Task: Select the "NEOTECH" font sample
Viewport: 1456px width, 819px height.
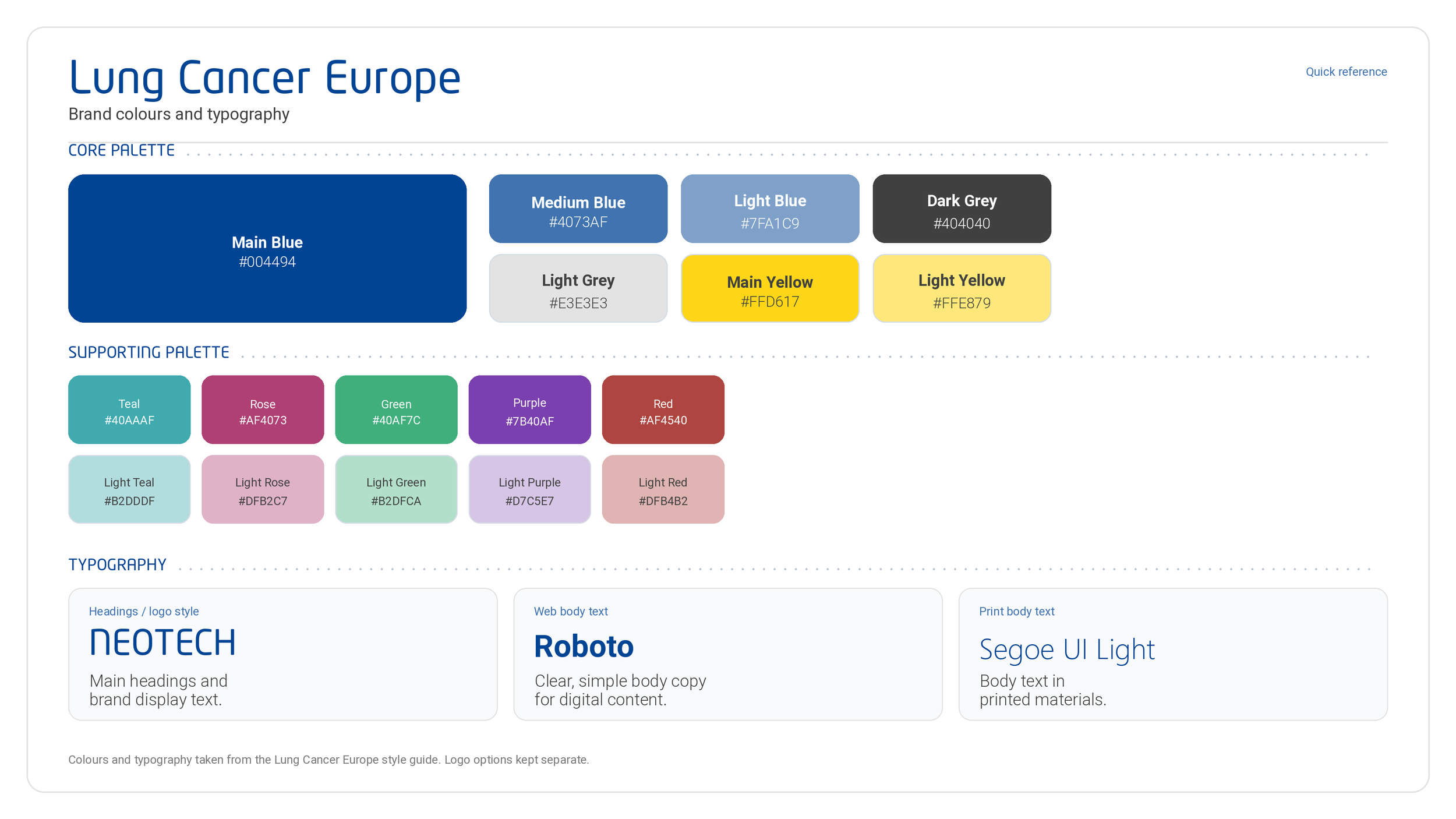Action: [x=162, y=643]
